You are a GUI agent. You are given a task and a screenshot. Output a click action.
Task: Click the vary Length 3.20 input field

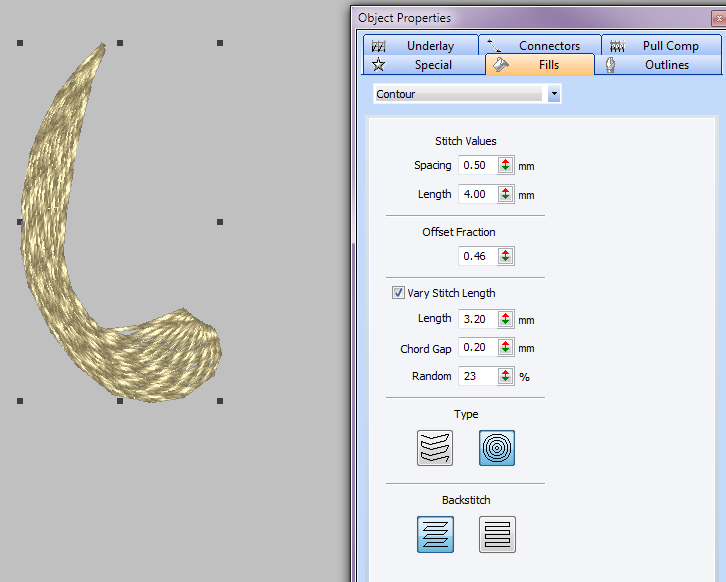[477, 319]
